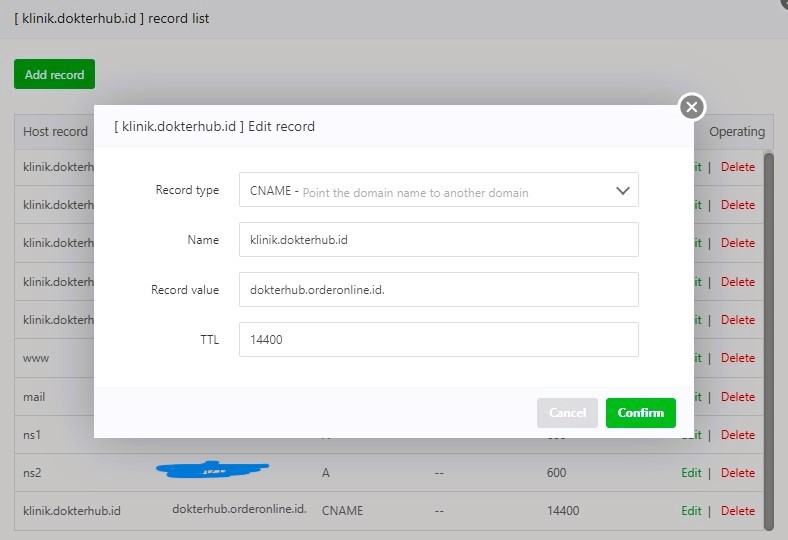This screenshot has width=788, height=540.
Task: Confirm the record changes
Action: (x=640, y=413)
